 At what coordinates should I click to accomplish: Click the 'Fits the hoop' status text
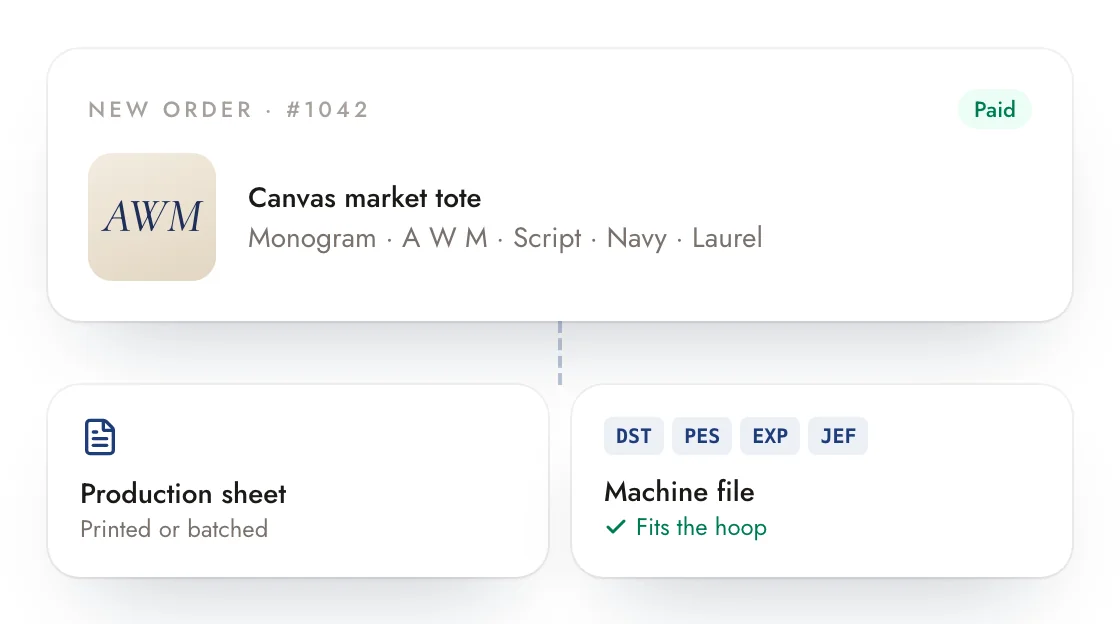[x=701, y=528]
